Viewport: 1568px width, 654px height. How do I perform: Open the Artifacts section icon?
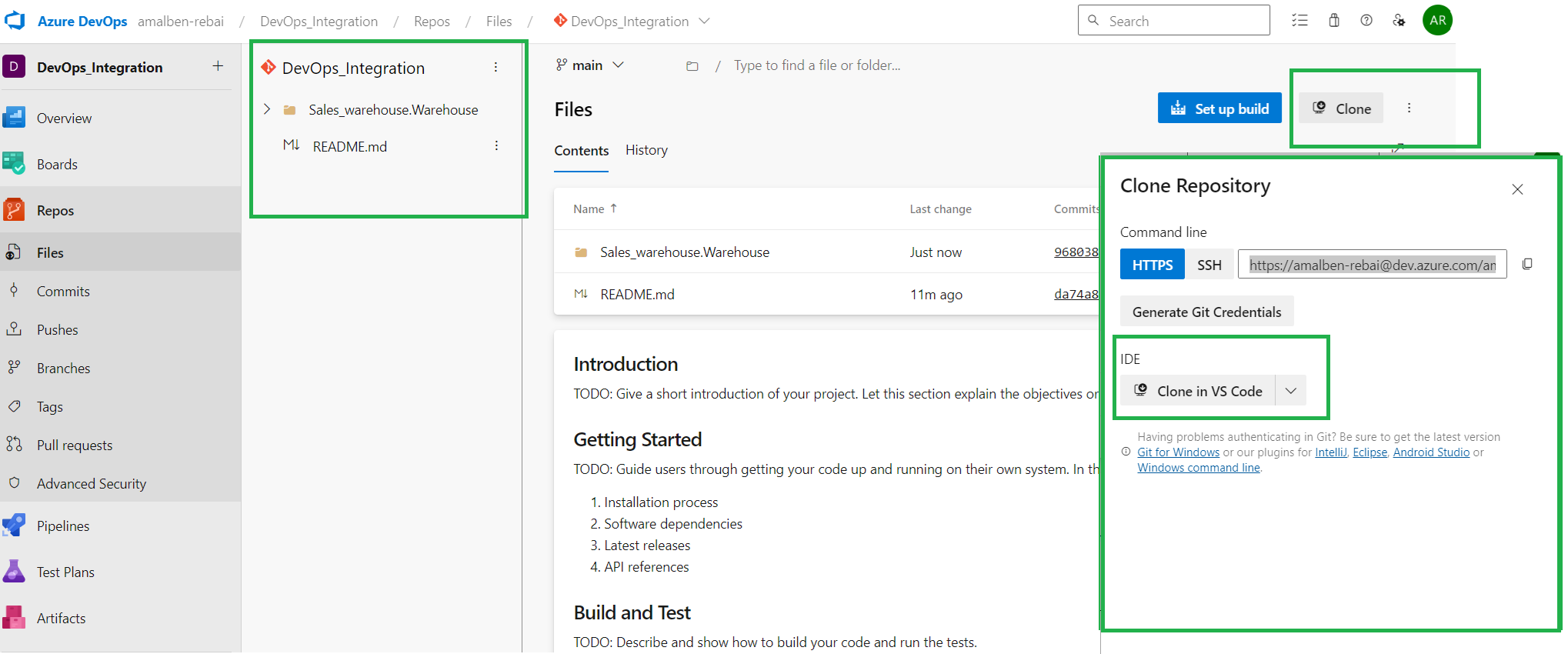[x=14, y=618]
